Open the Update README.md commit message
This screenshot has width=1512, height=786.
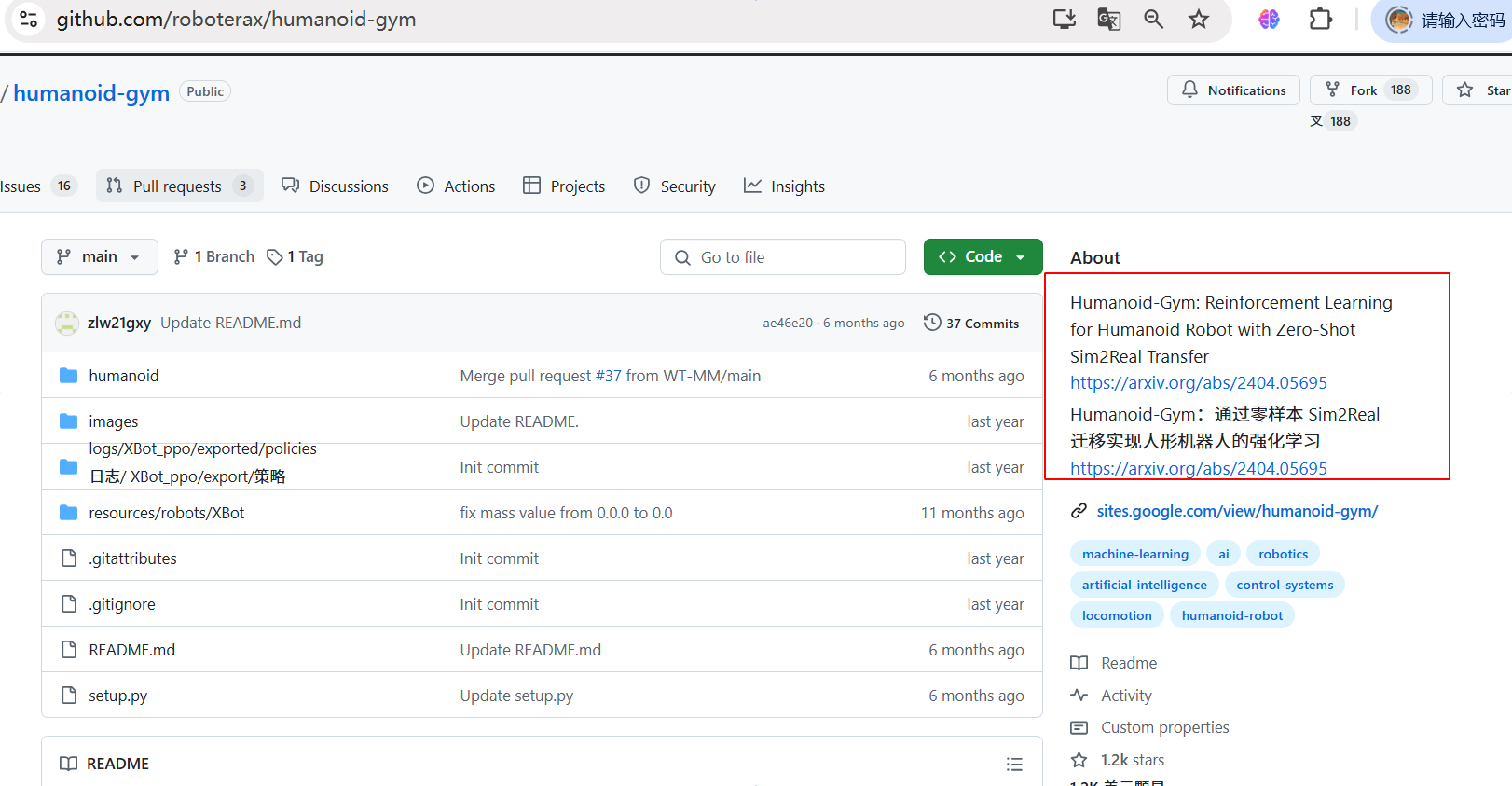(x=230, y=323)
